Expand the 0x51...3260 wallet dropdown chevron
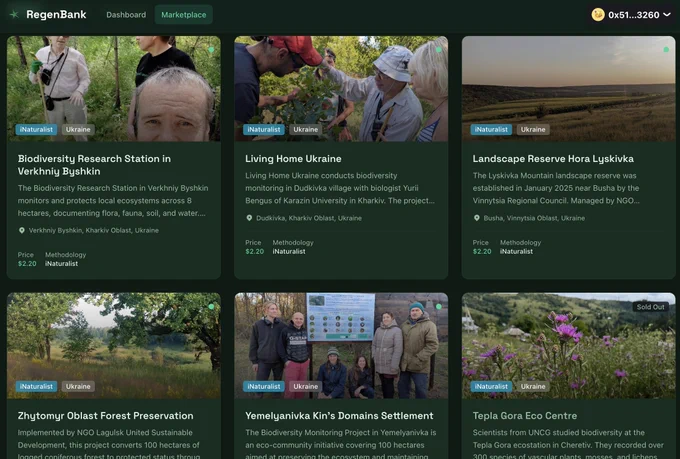This screenshot has height=459, width=680. 667,15
